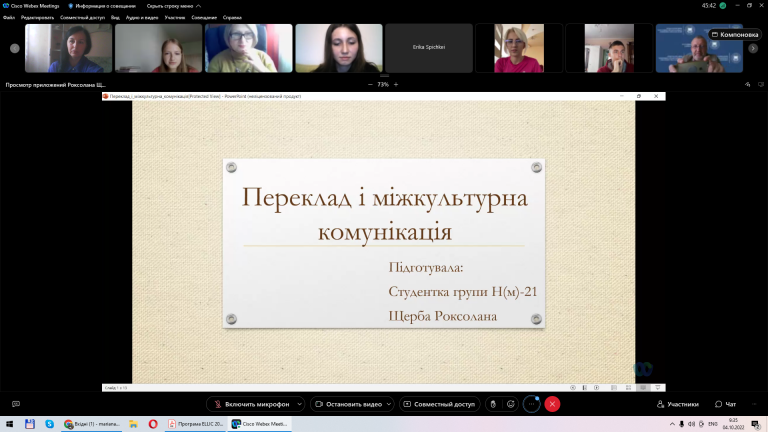768x432 pixels.
Task: Toggle the Участники panel
Action: 677,404
